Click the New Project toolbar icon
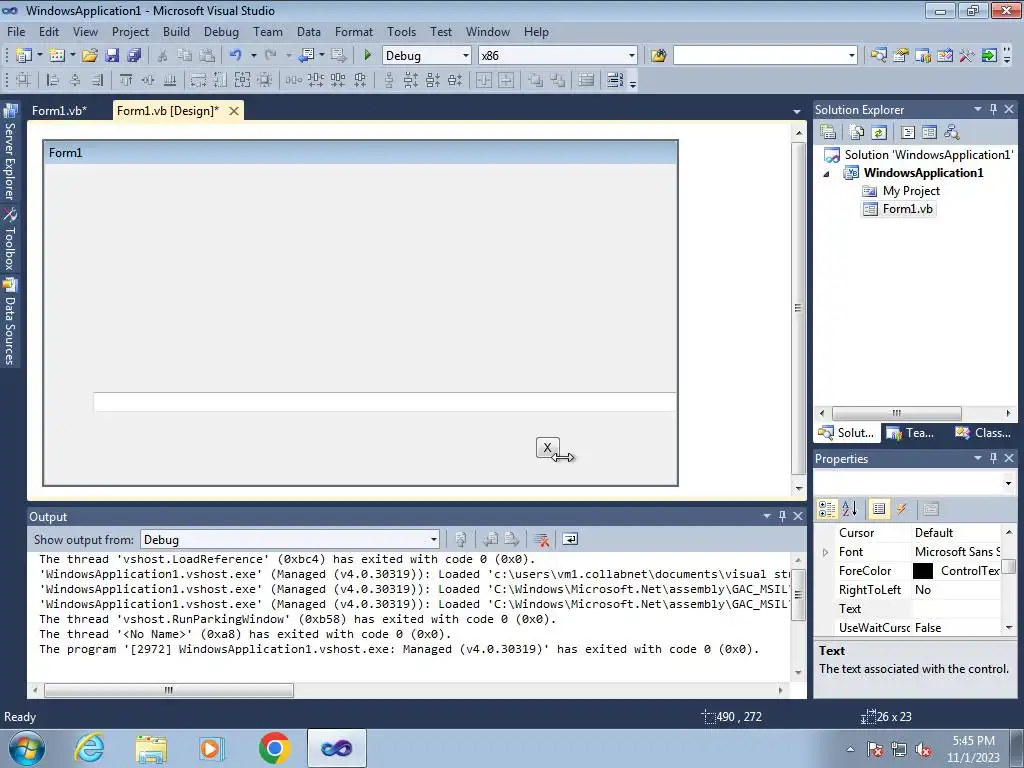This screenshot has width=1024, height=768. pyautogui.click(x=24, y=56)
